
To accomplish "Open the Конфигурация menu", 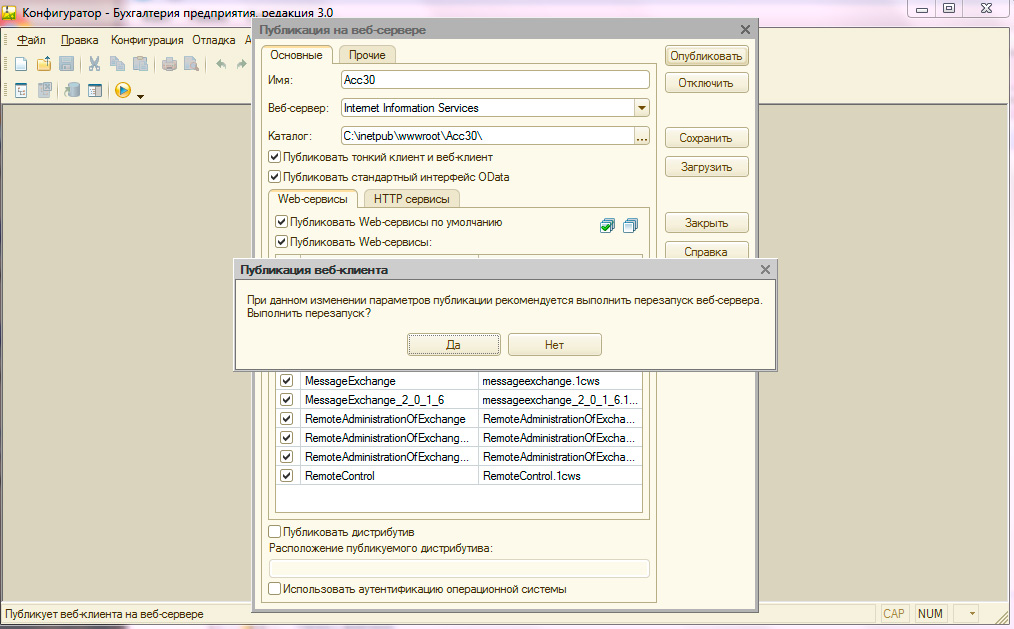I will (147, 40).
